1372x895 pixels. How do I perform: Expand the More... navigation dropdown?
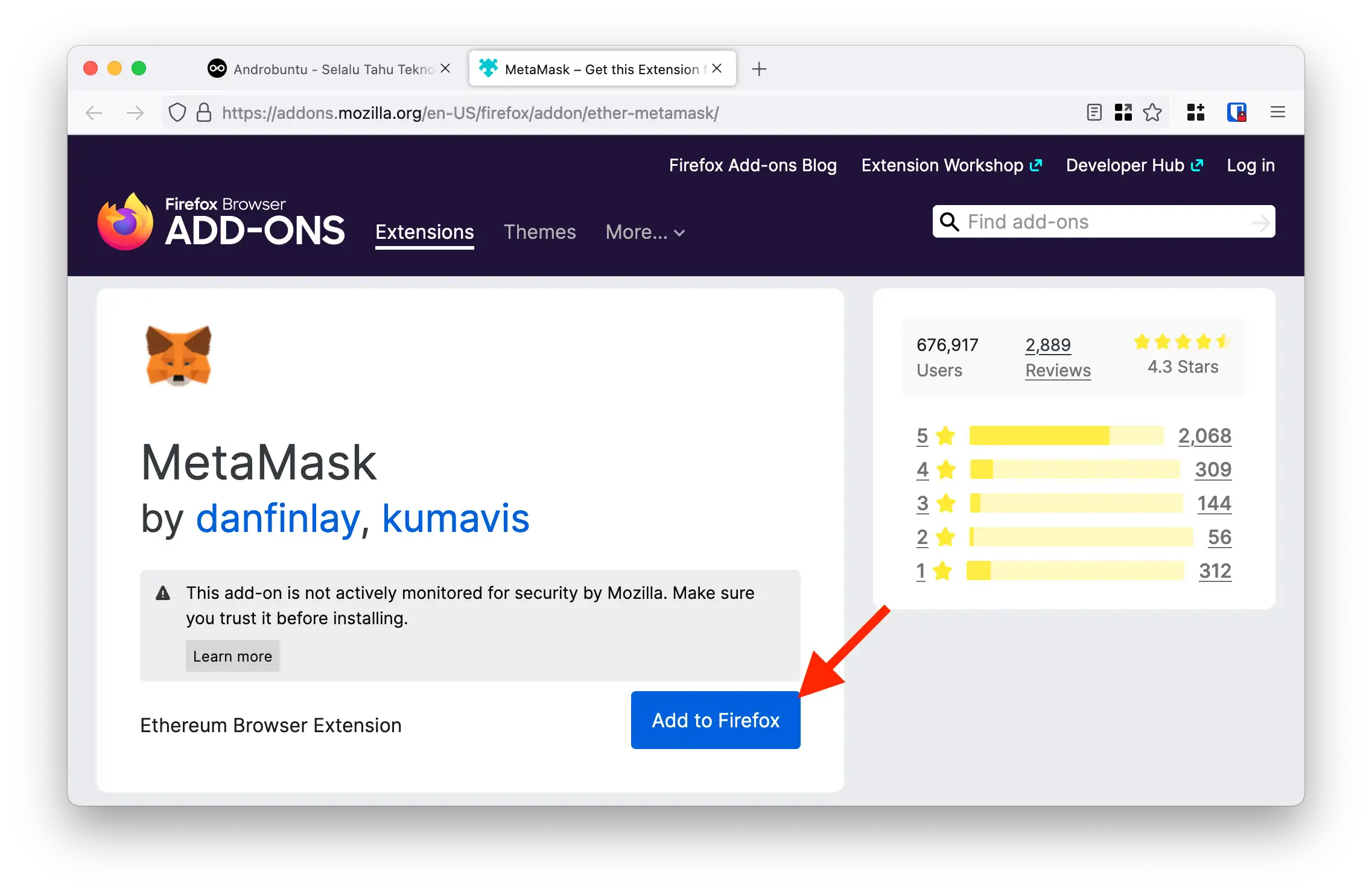pos(644,233)
